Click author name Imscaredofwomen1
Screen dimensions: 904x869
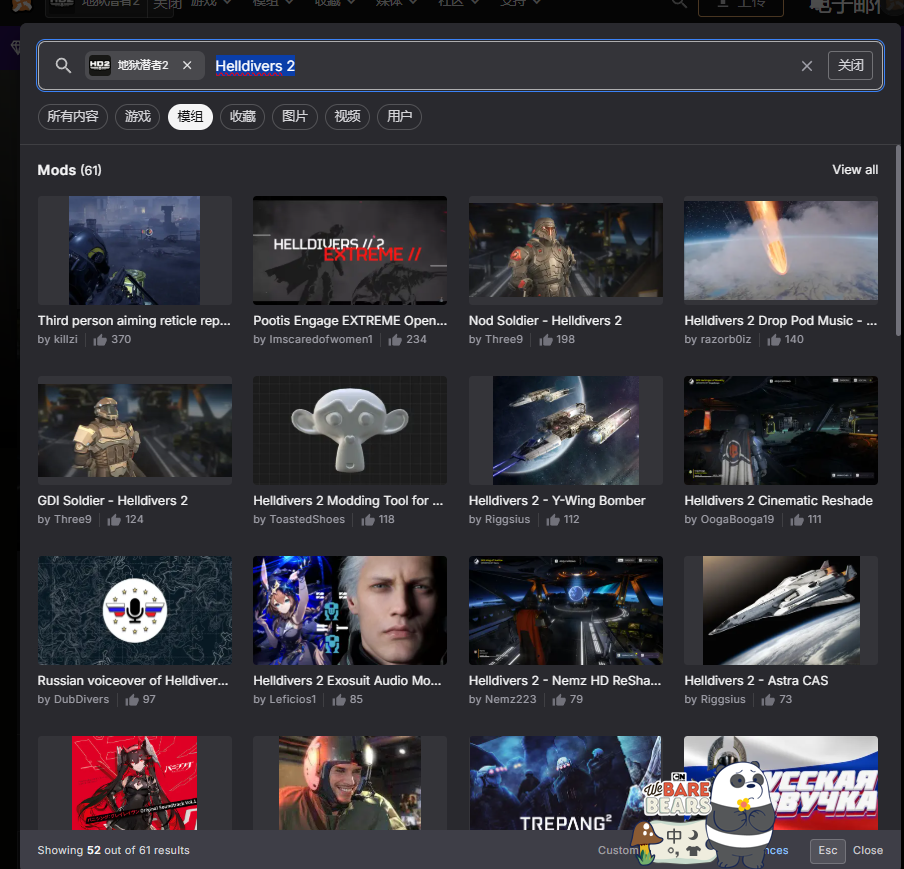[x=321, y=340]
